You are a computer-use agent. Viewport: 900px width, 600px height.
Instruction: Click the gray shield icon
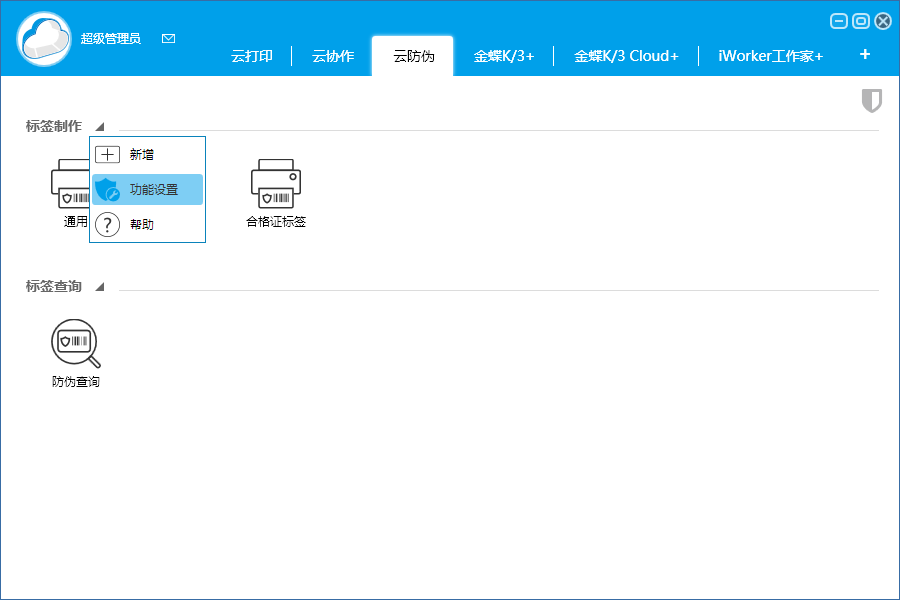click(871, 100)
